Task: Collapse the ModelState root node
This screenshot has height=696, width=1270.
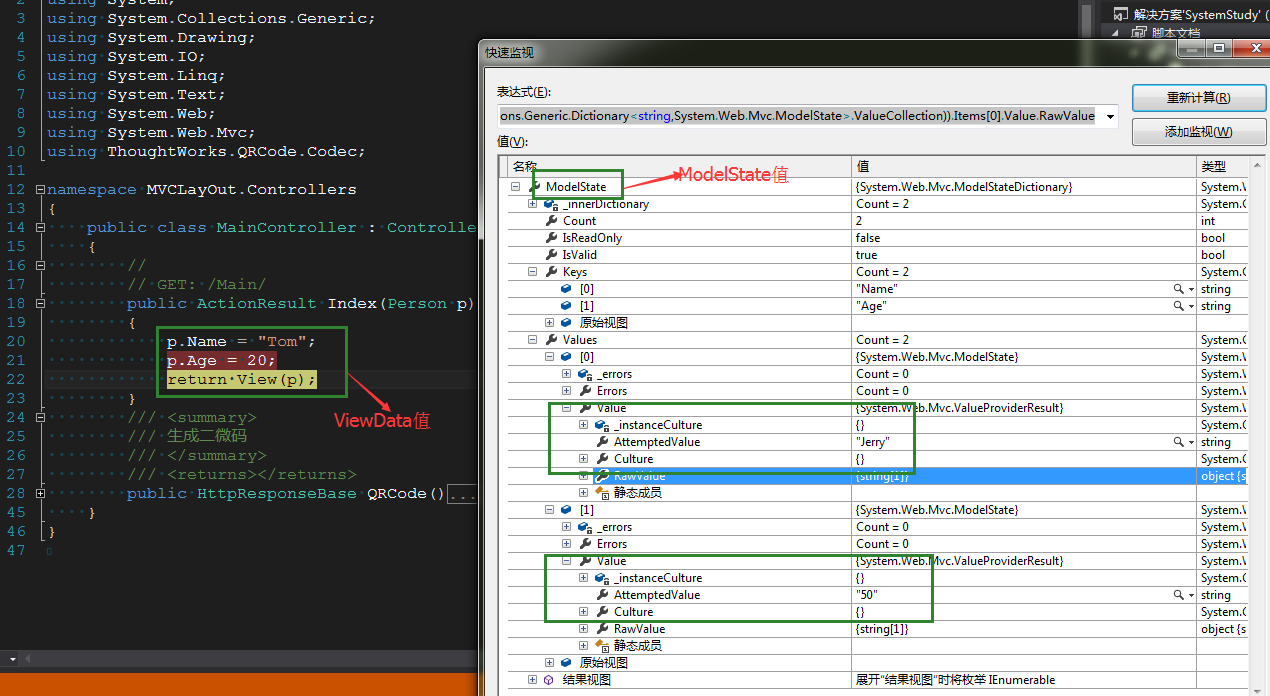Action: [516, 187]
